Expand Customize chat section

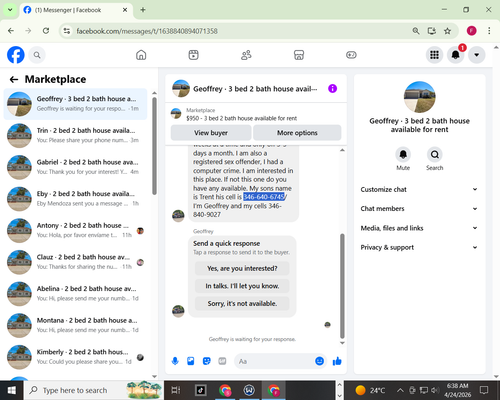click(x=419, y=189)
